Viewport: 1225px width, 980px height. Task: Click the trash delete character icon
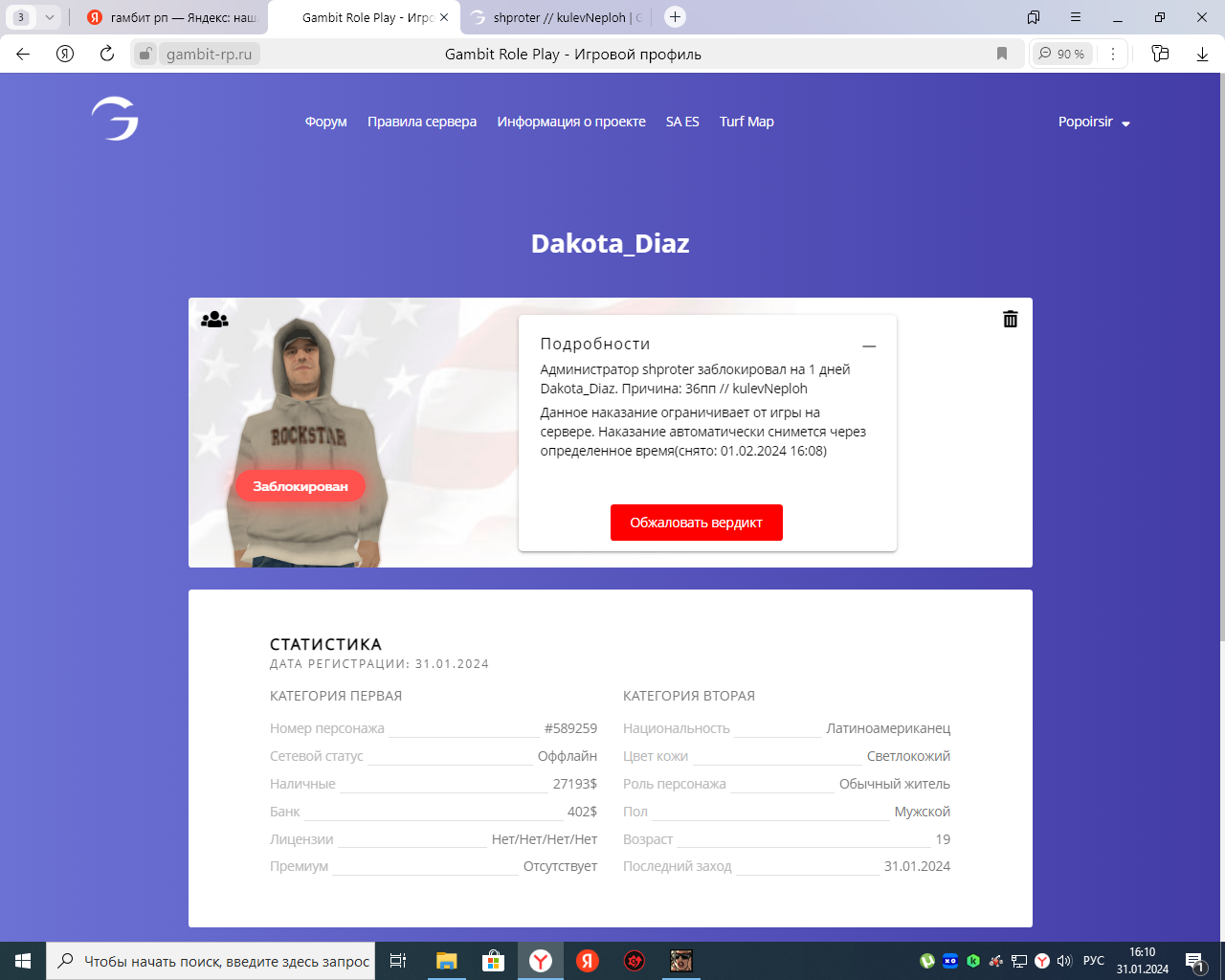[x=1010, y=319]
